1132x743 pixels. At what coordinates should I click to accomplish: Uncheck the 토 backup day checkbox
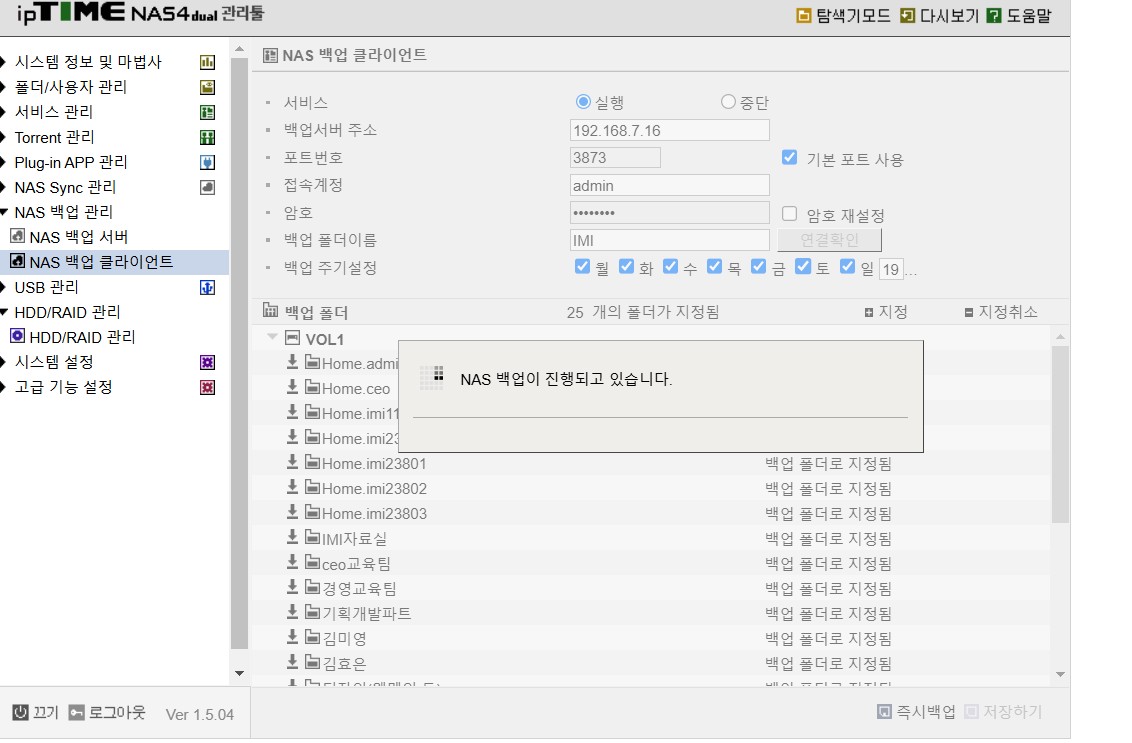[x=803, y=266]
